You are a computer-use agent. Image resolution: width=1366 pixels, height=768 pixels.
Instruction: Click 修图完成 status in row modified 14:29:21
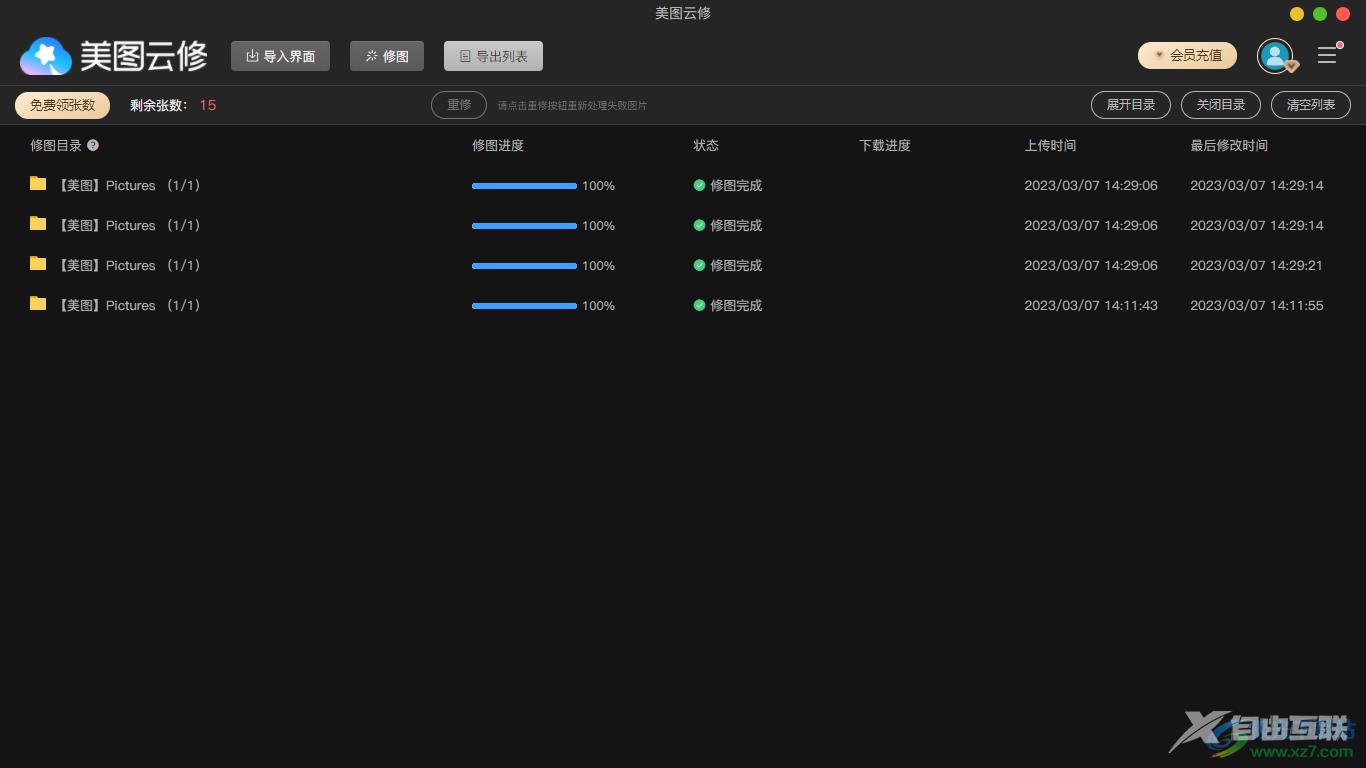pyautogui.click(x=736, y=265)
